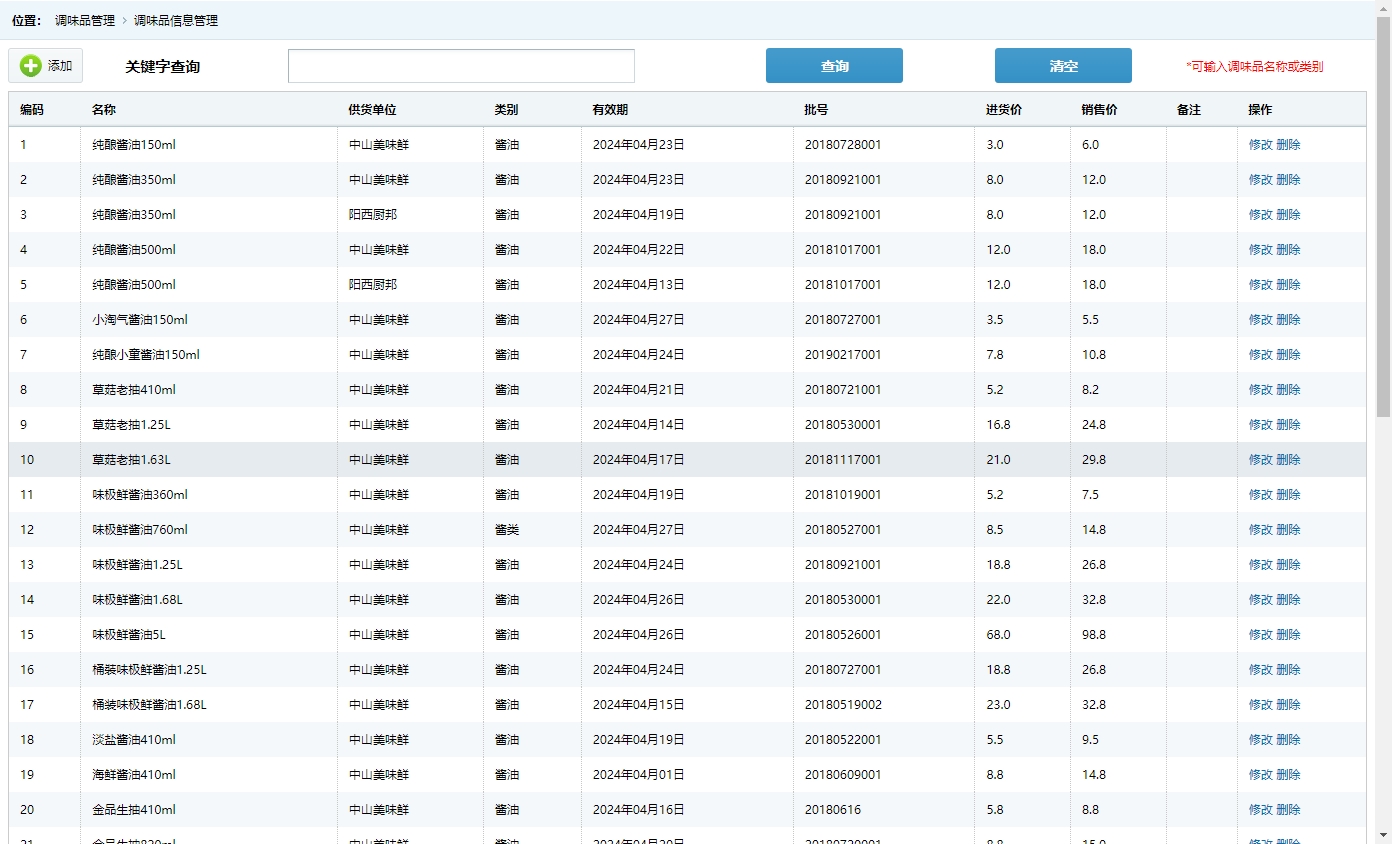Click 修改 for row 1 纯酿酱油150ml
1392x844 pixels.
[1260, 145]
